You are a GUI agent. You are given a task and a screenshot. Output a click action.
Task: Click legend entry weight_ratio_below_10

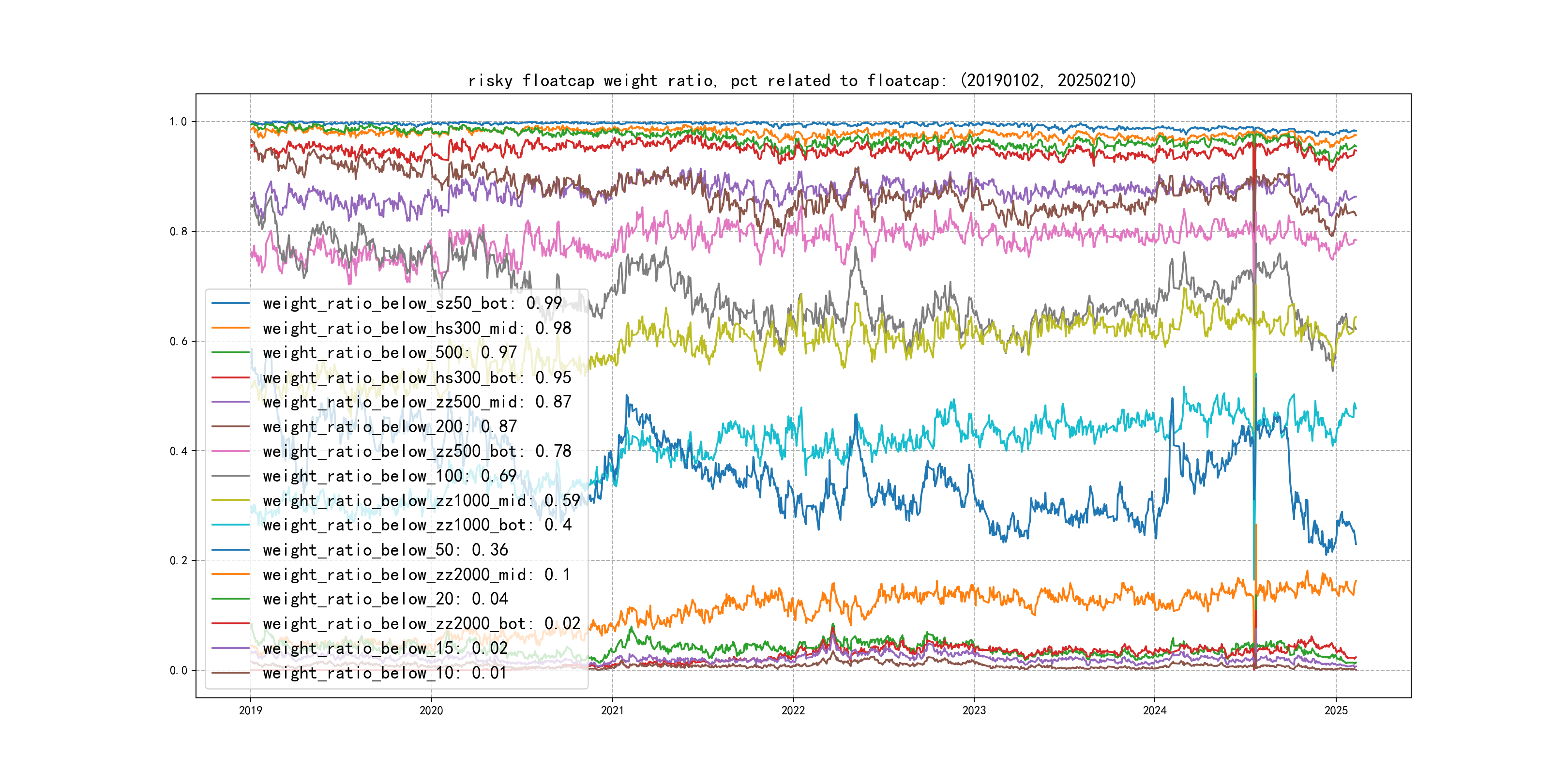[x=384, y=673]
